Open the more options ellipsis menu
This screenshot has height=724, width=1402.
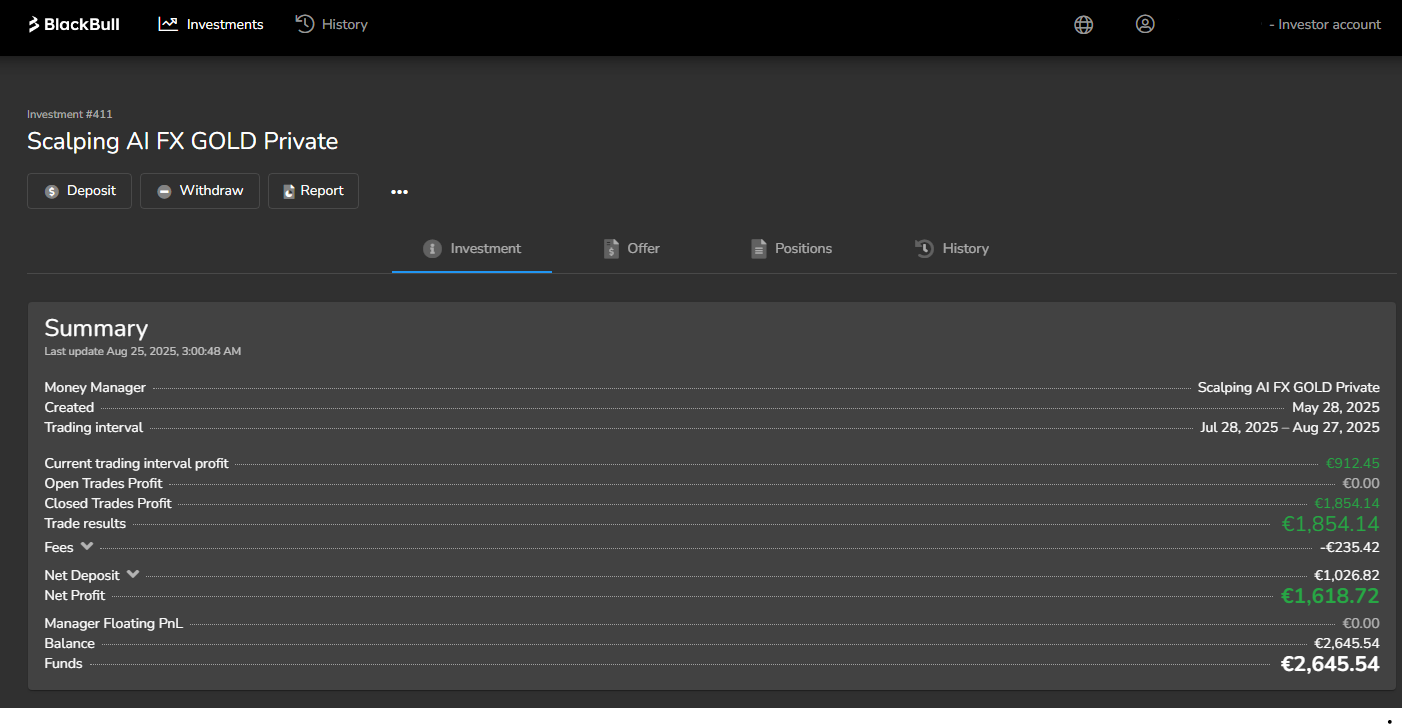[x=399, y=191]
